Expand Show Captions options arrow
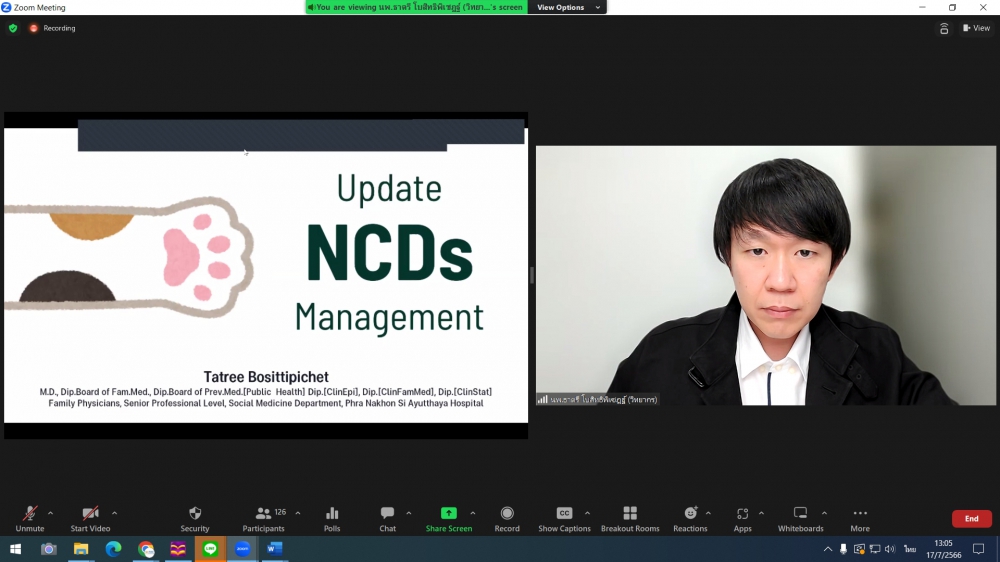The image size is (1000, 562). point(587,513)
